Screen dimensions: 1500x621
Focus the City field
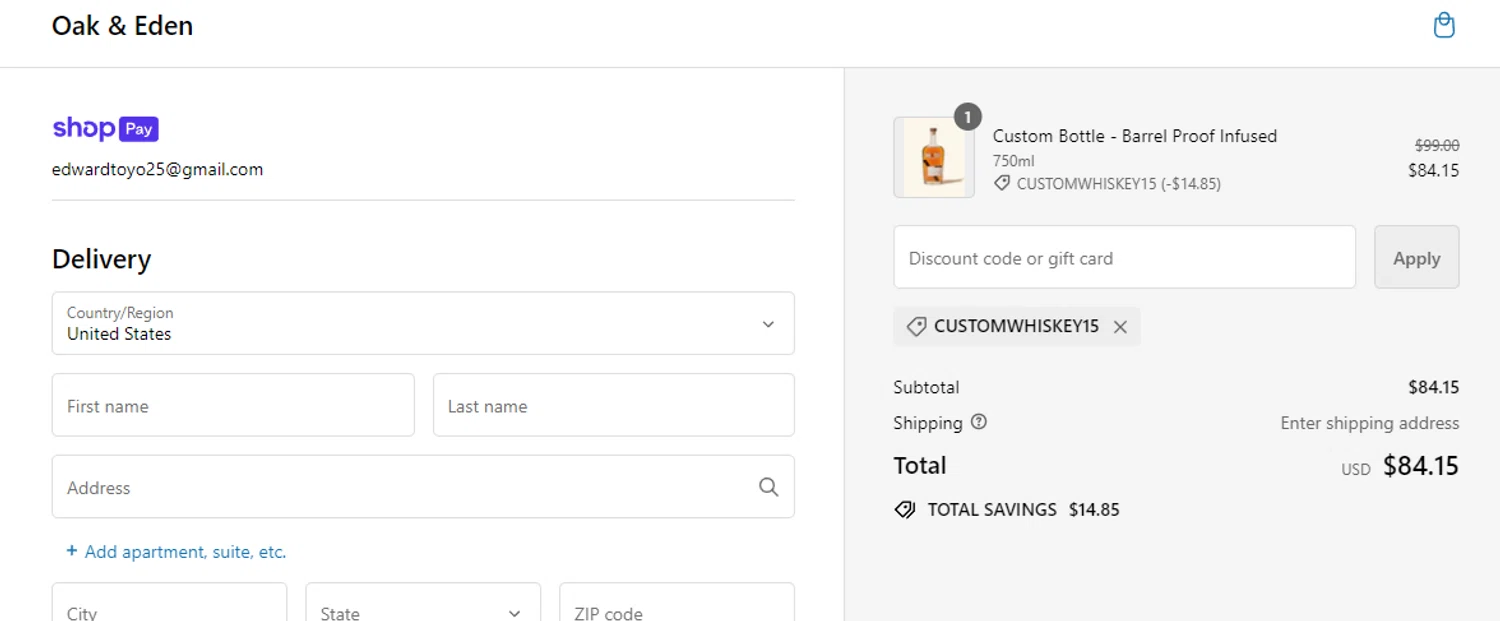(x=169, y=602)
